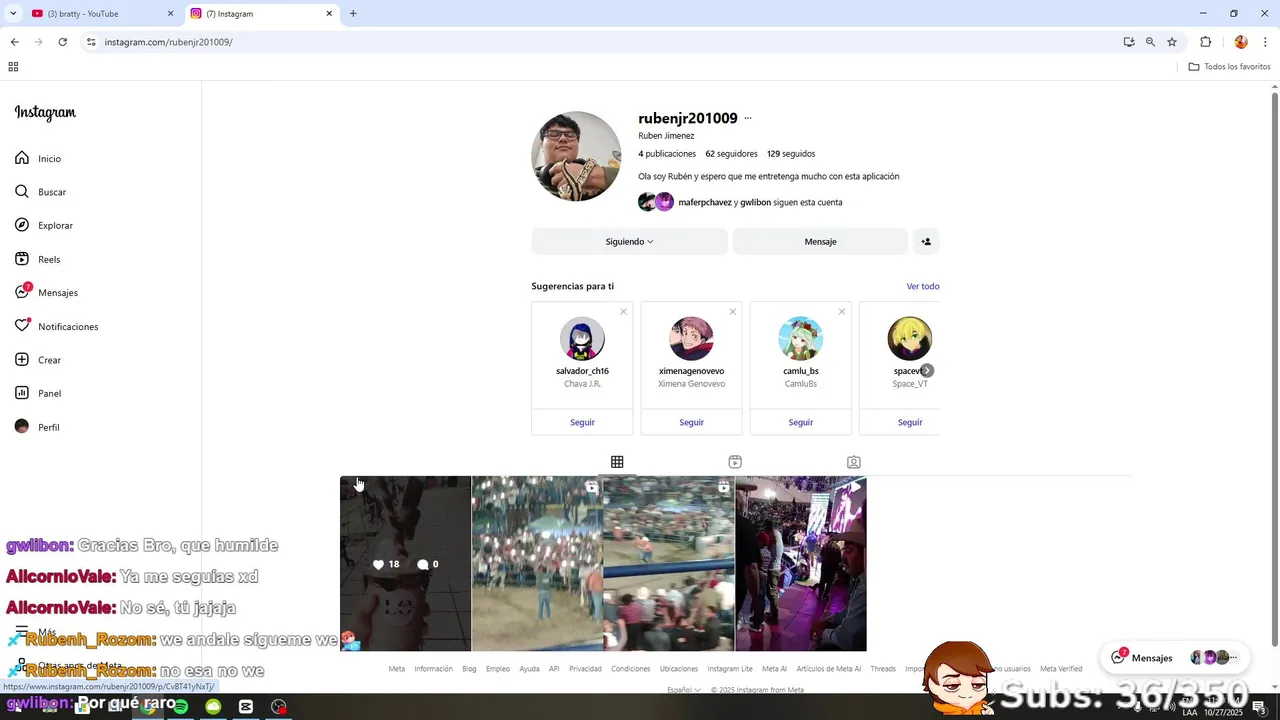Open the Chrome three-dot menu

tap(1265, 42)
